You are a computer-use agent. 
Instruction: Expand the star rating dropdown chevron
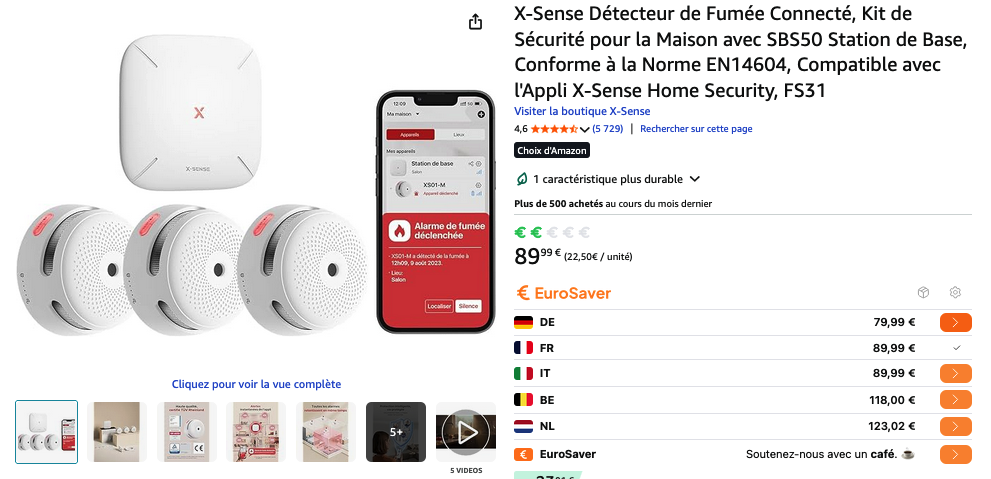(x=585, y=130)
